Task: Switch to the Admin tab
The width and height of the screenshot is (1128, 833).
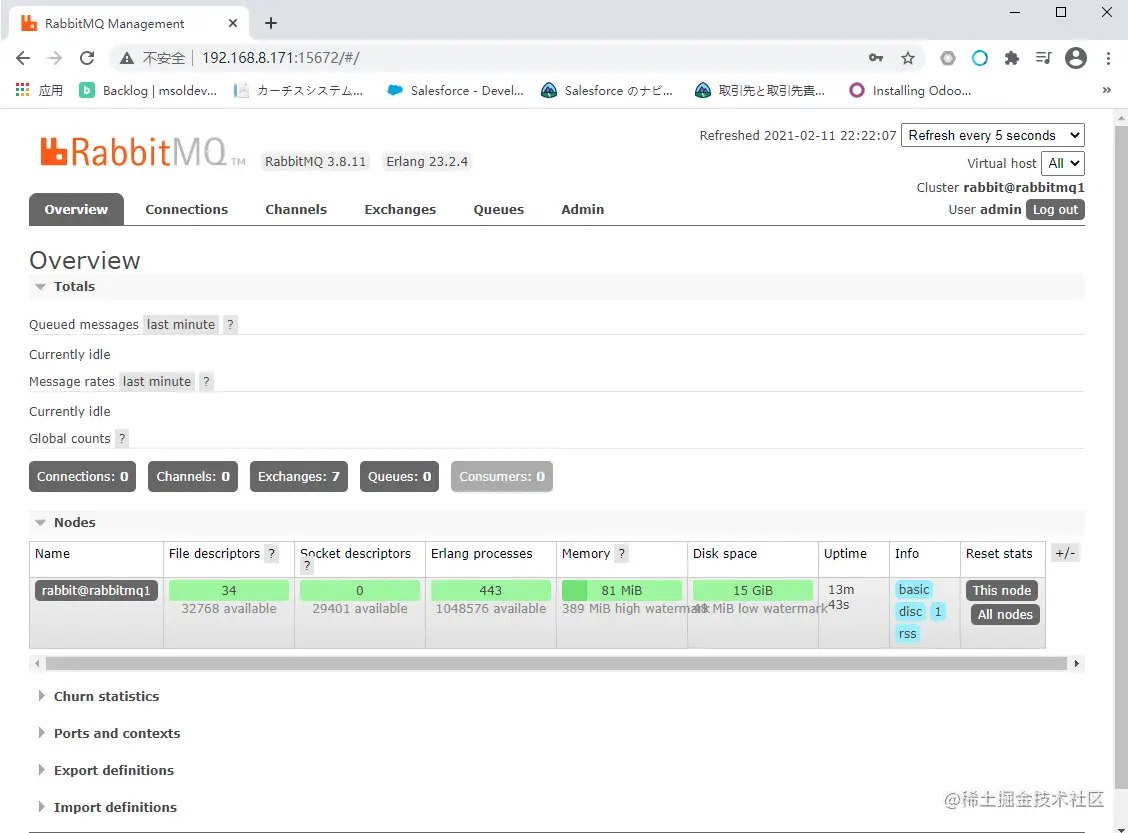Action: pos(583,209)
